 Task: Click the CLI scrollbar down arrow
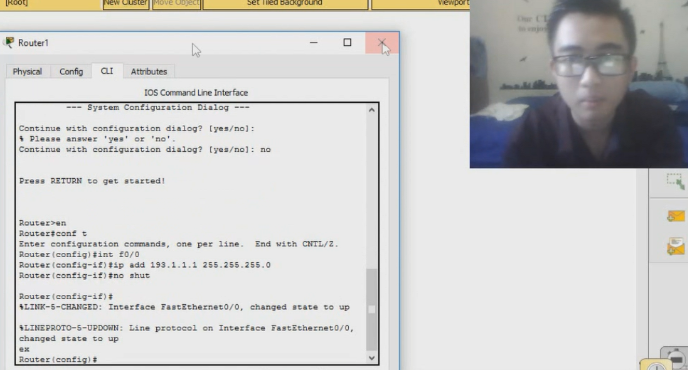pyautogui.click(x=372, y=358)
